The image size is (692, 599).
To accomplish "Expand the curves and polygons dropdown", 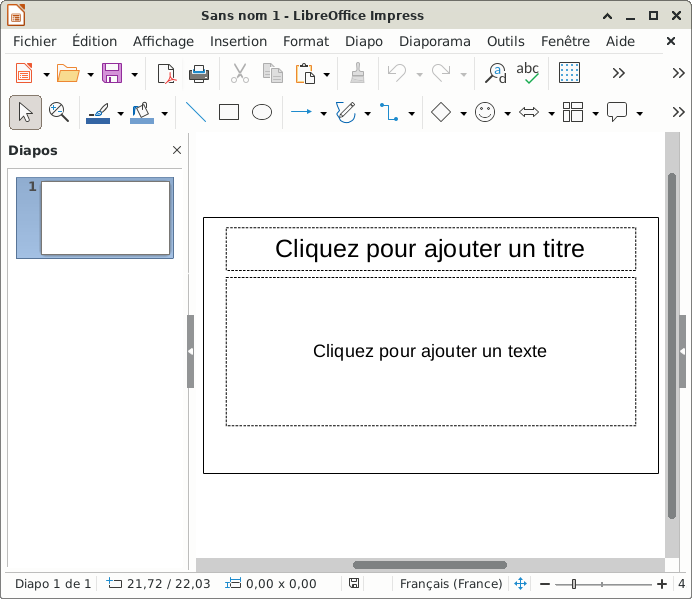I will (368, 114).
